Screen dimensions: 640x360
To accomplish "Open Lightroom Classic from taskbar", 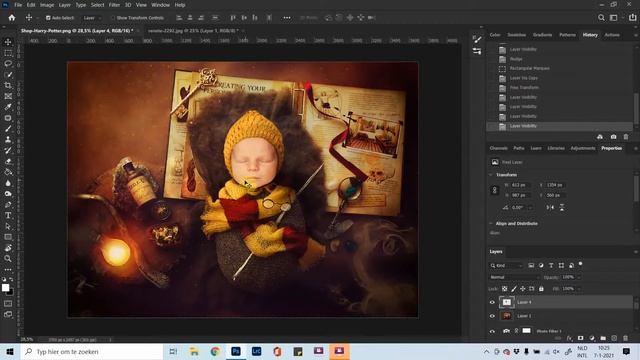I will [256, 351].
